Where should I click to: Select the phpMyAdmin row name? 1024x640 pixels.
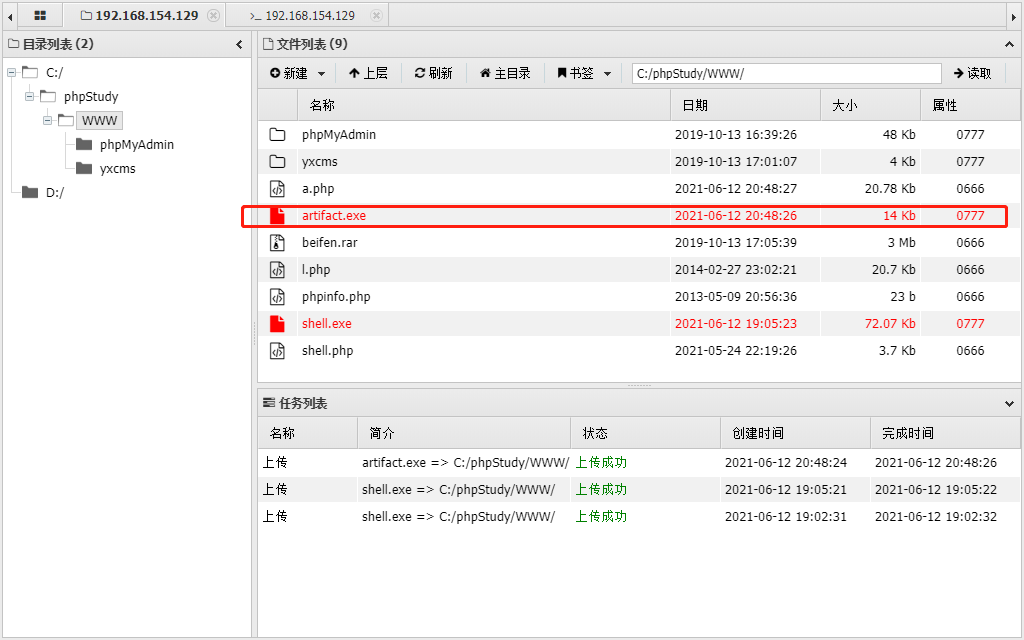point(339,135)
